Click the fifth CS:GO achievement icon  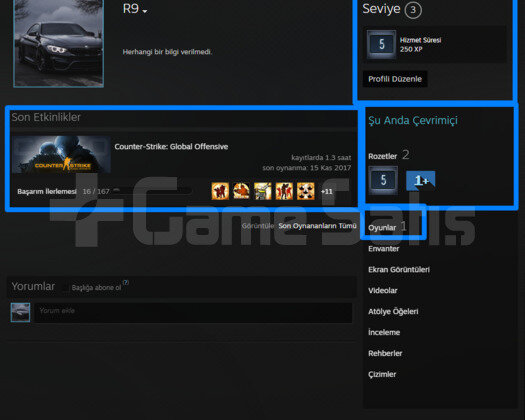point(306,191)
